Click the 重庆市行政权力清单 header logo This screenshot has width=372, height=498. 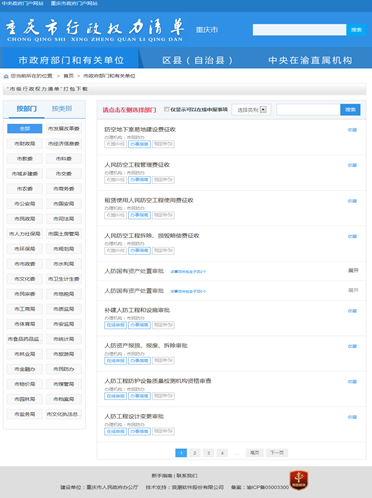95,30
